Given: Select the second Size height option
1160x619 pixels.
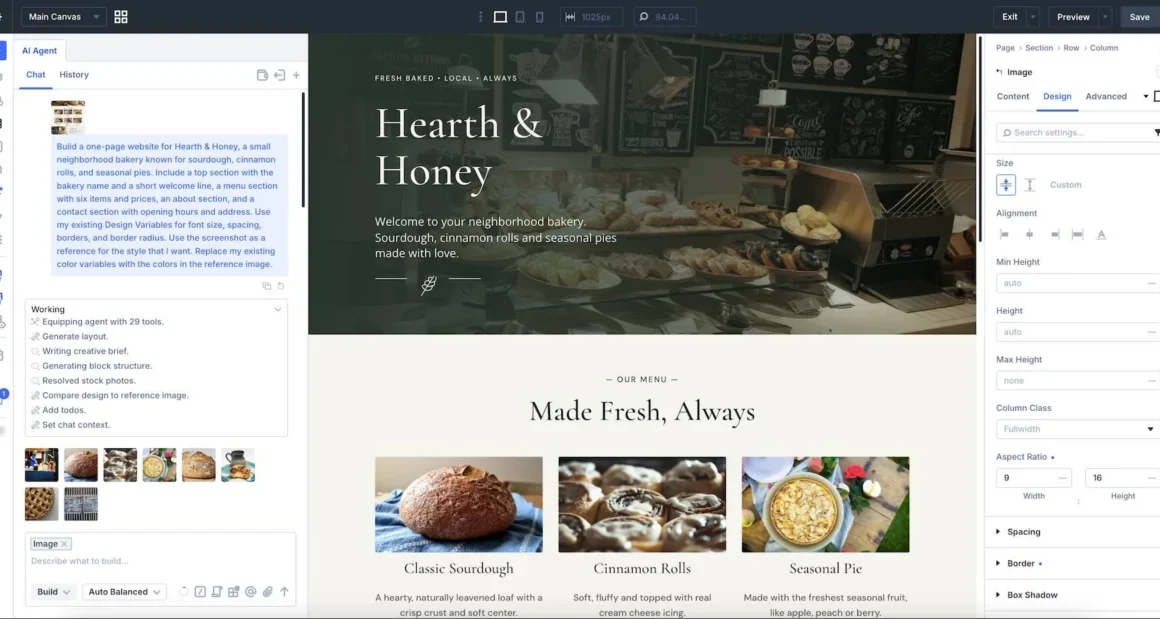Looking at the screenshot, I should point(1030,185).
